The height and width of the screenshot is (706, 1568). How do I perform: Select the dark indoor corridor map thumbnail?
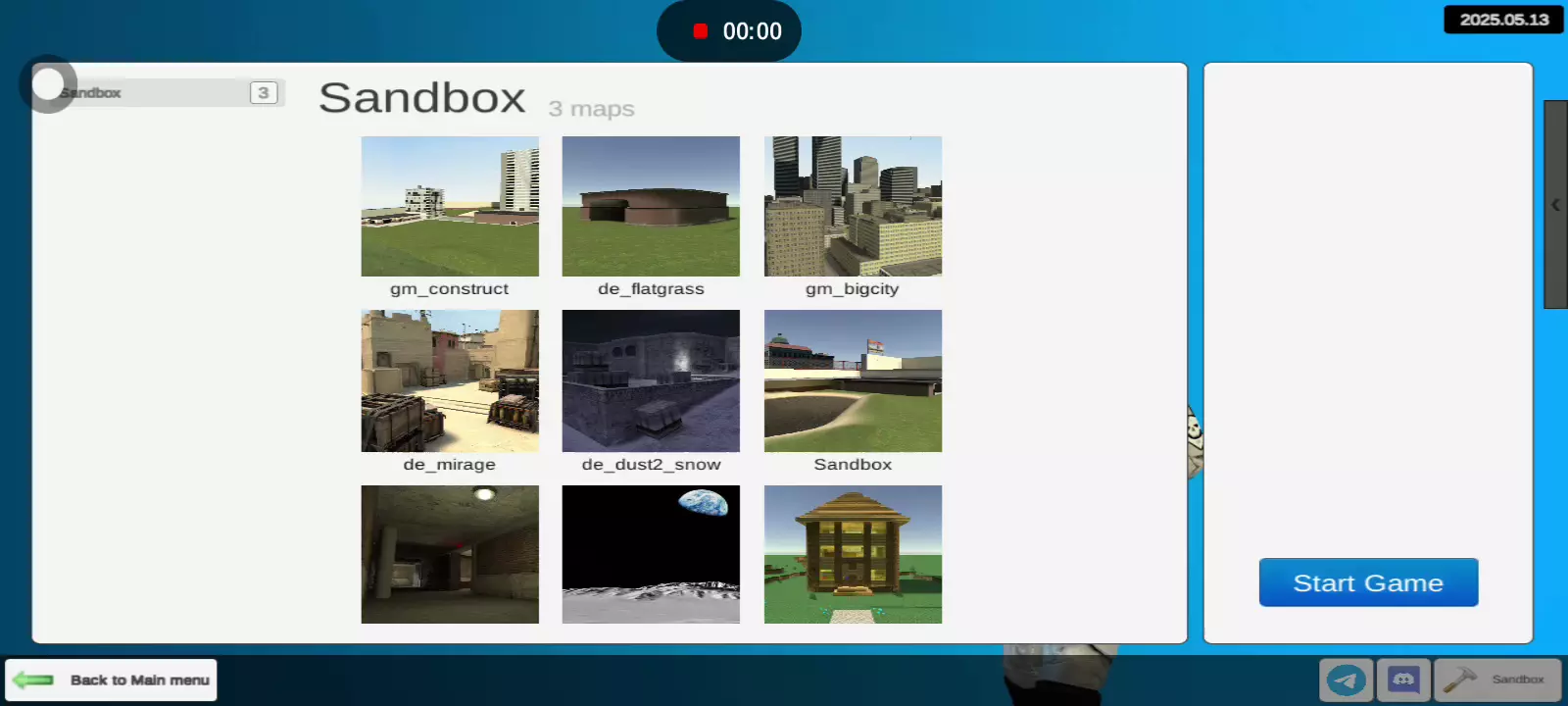(x=450, y=554)
